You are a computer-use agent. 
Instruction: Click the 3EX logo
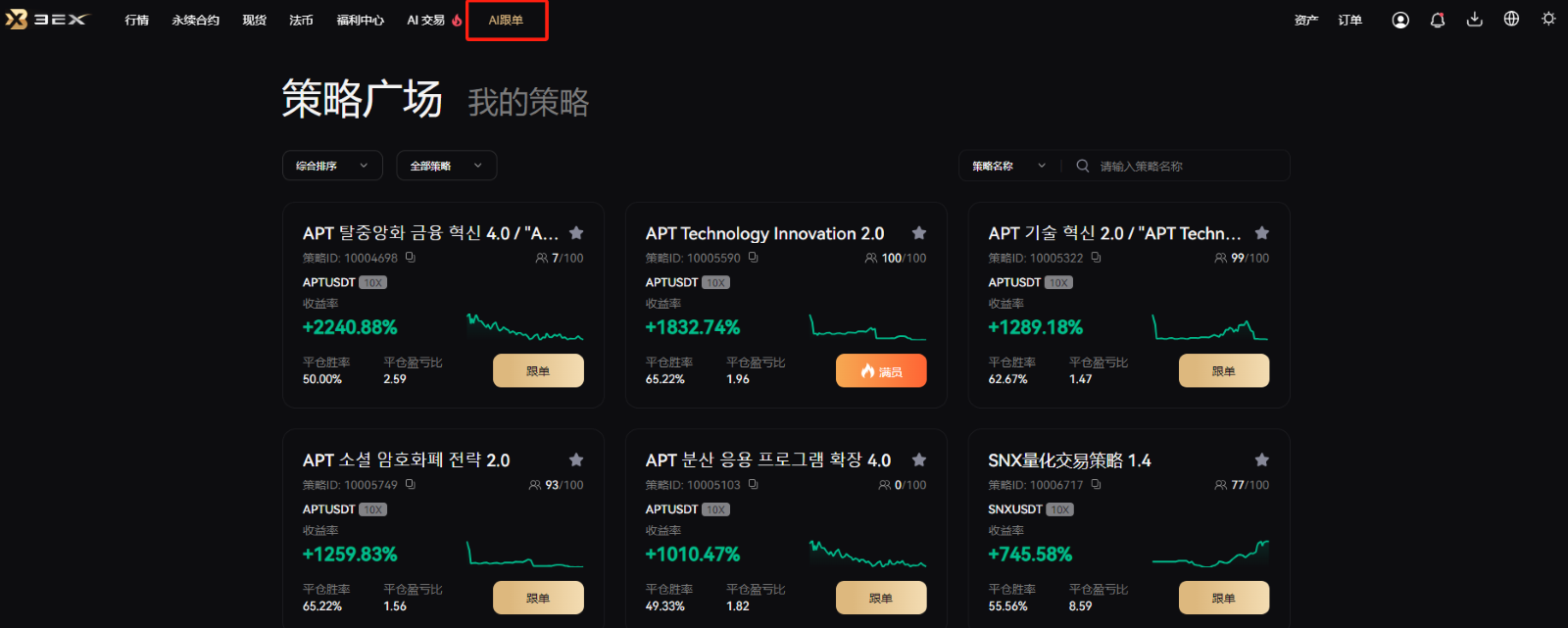46,20
